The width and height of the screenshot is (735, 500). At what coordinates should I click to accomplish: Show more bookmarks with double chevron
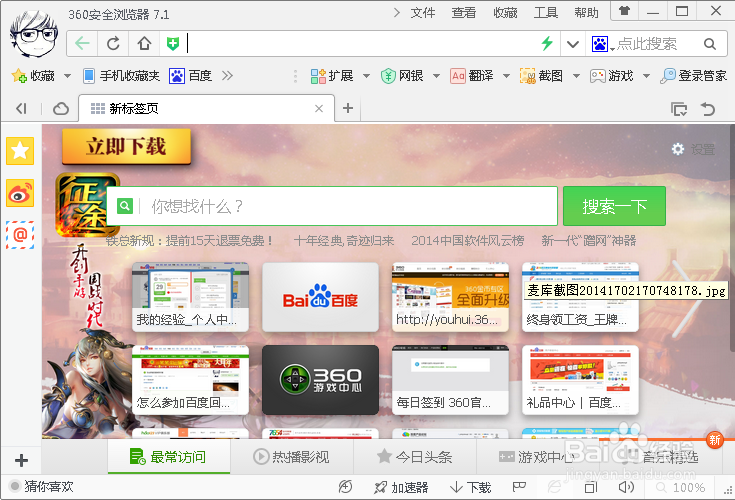coord(227,75)
